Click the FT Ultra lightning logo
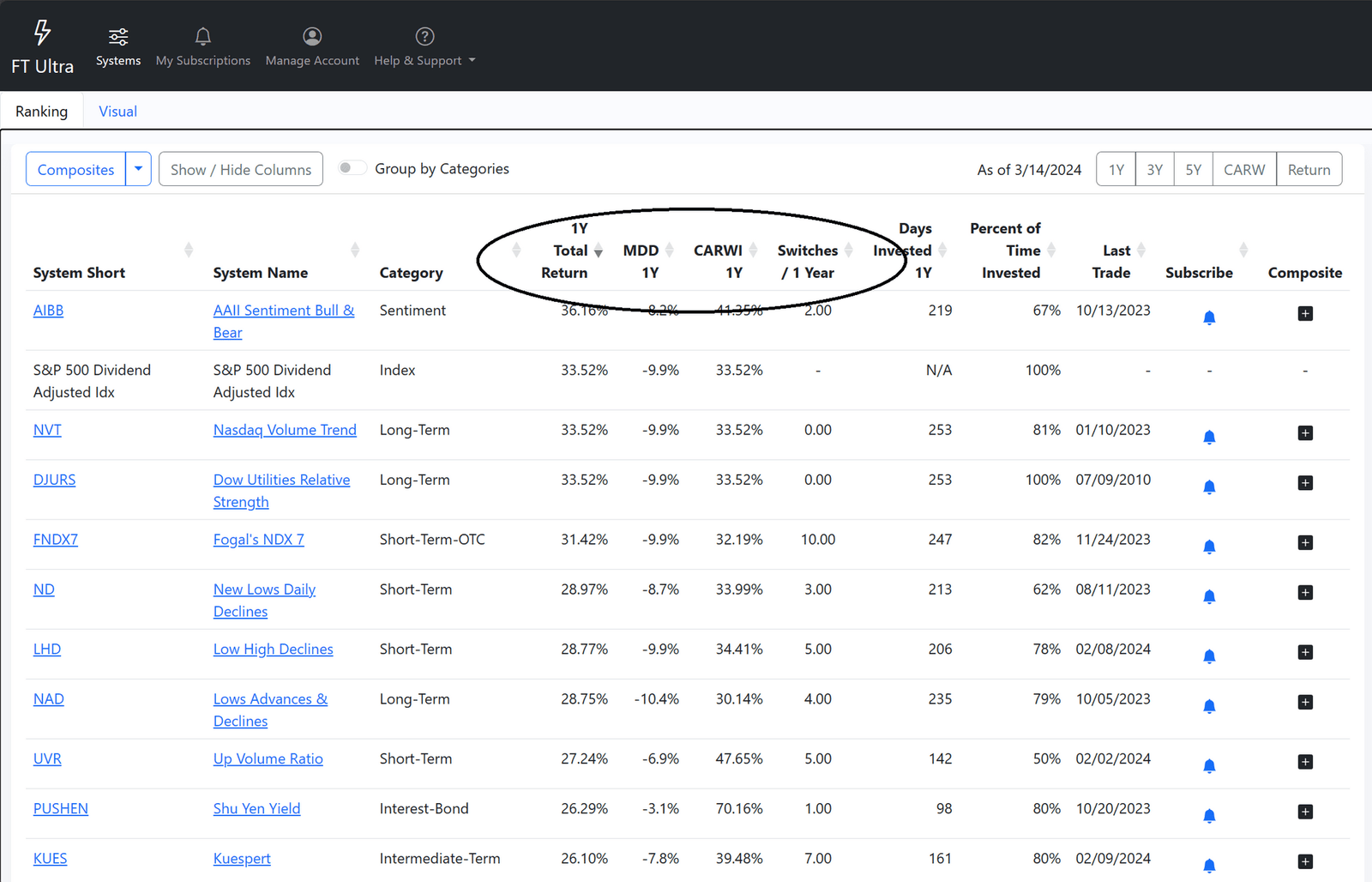Viewport: 1372px width, 882px height. (42, 33)
